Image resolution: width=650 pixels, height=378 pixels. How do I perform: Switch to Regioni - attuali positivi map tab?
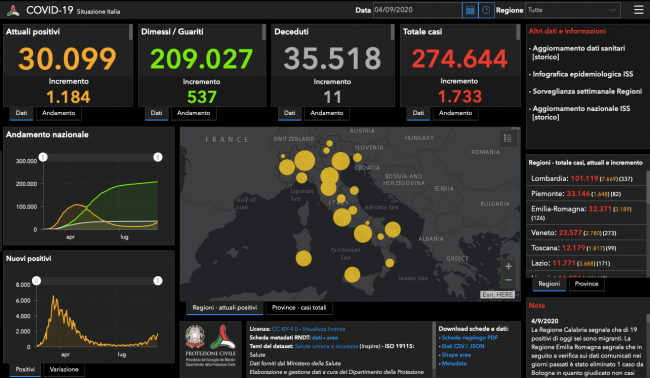(225, 308)
